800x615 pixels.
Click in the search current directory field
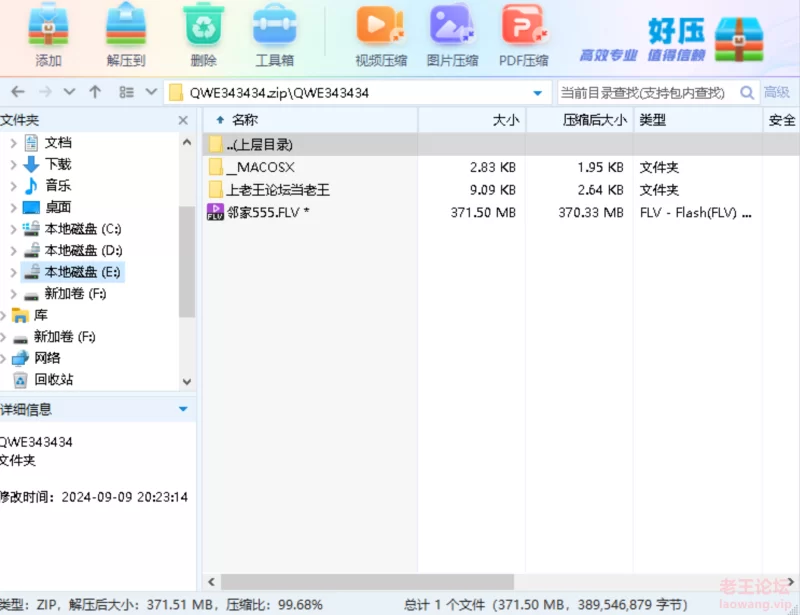(645, 93)
